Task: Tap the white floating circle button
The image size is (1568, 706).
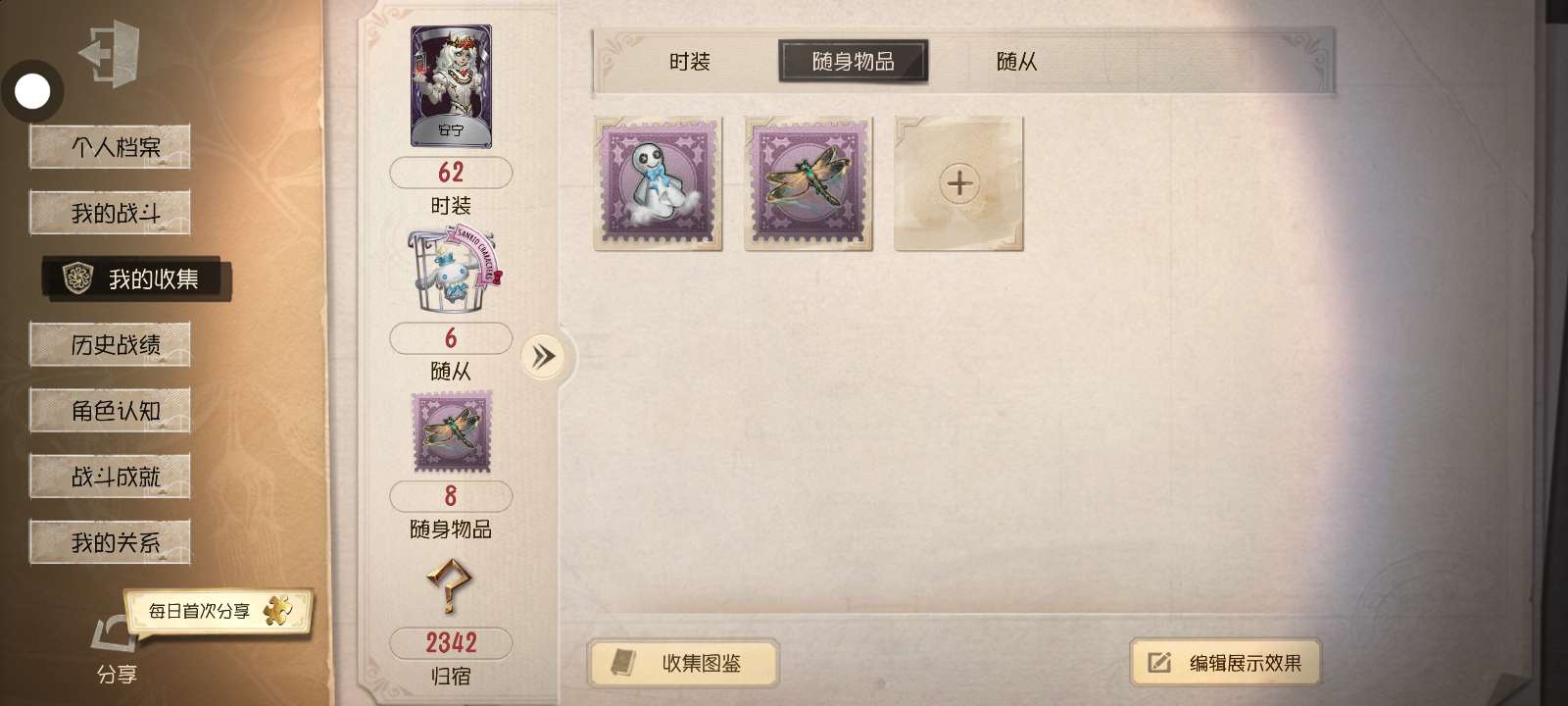Action: click(x=32, y=92)
